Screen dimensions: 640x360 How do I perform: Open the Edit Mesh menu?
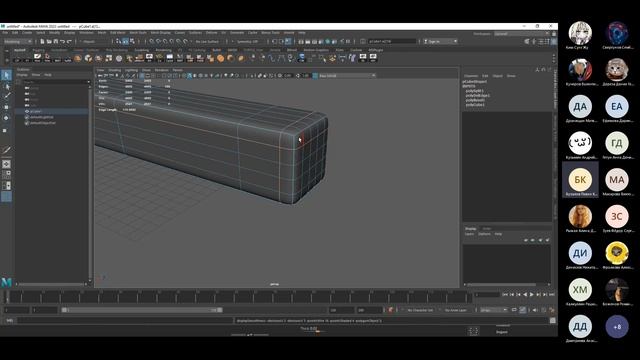pos(118,33)
